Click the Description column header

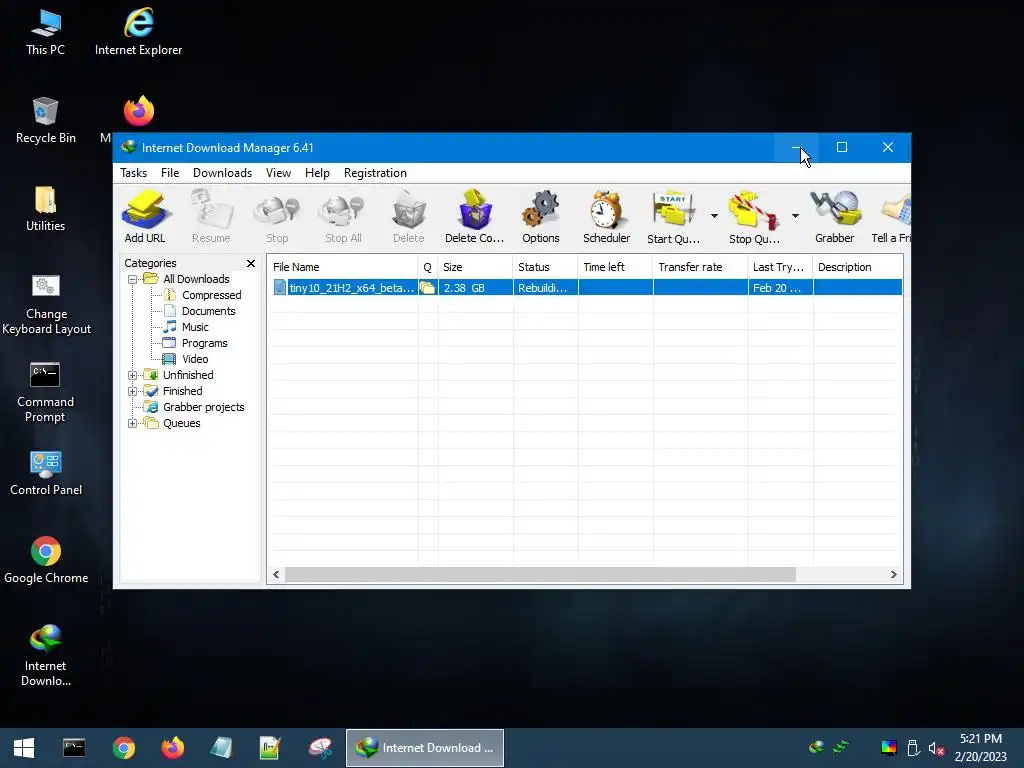(857, 267)
